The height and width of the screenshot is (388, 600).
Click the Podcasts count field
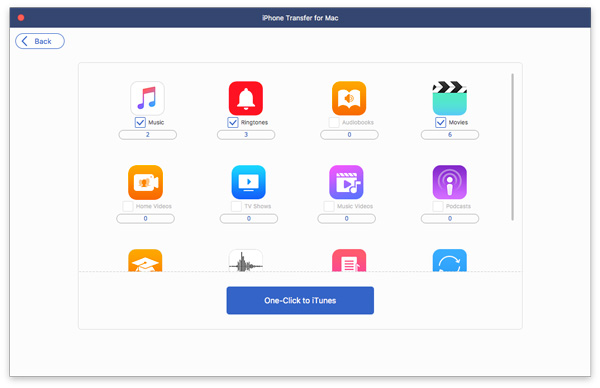[450, 218]
